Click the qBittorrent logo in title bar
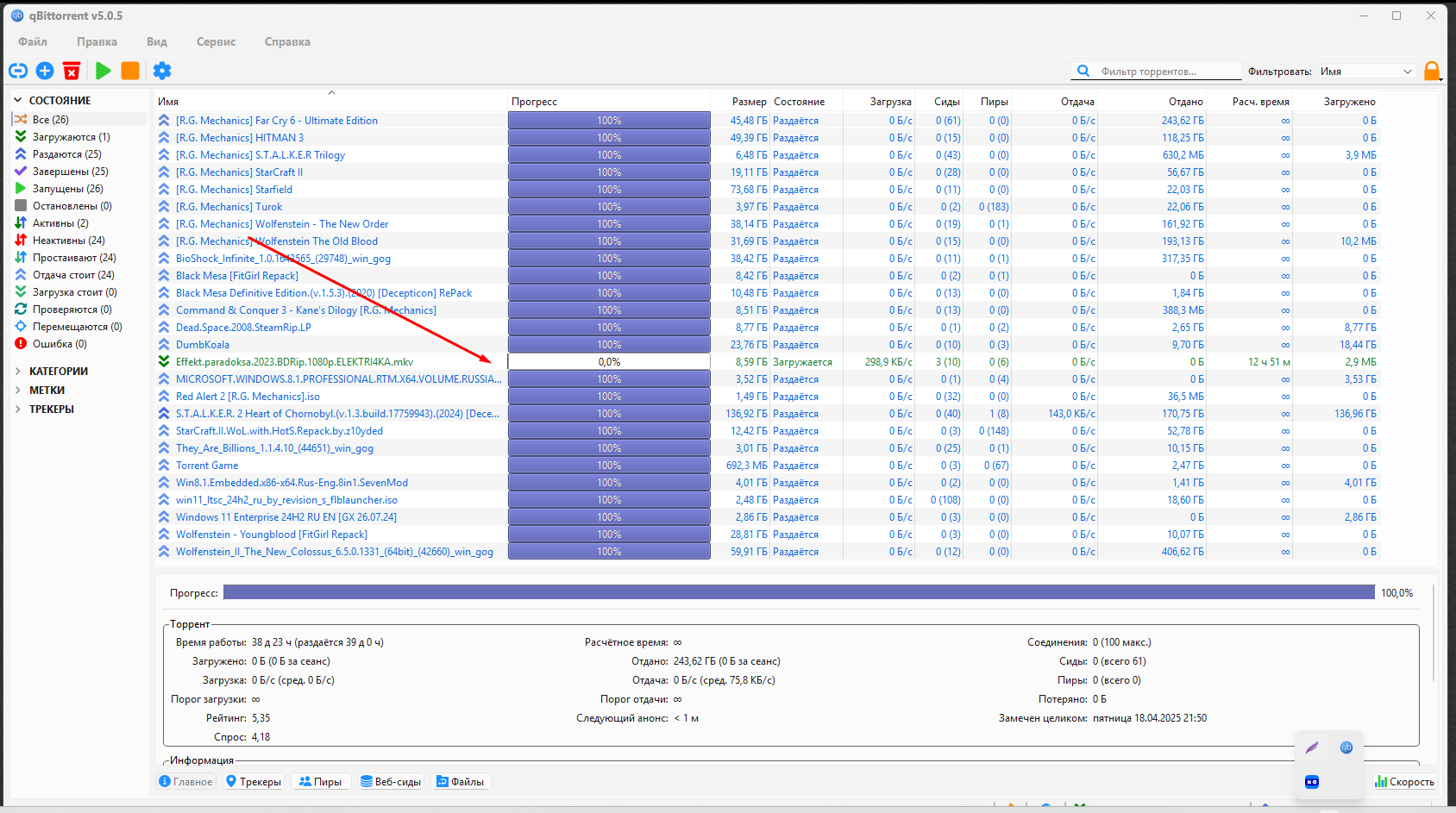This screenshot has width=1456, height=813. point(17,16)
